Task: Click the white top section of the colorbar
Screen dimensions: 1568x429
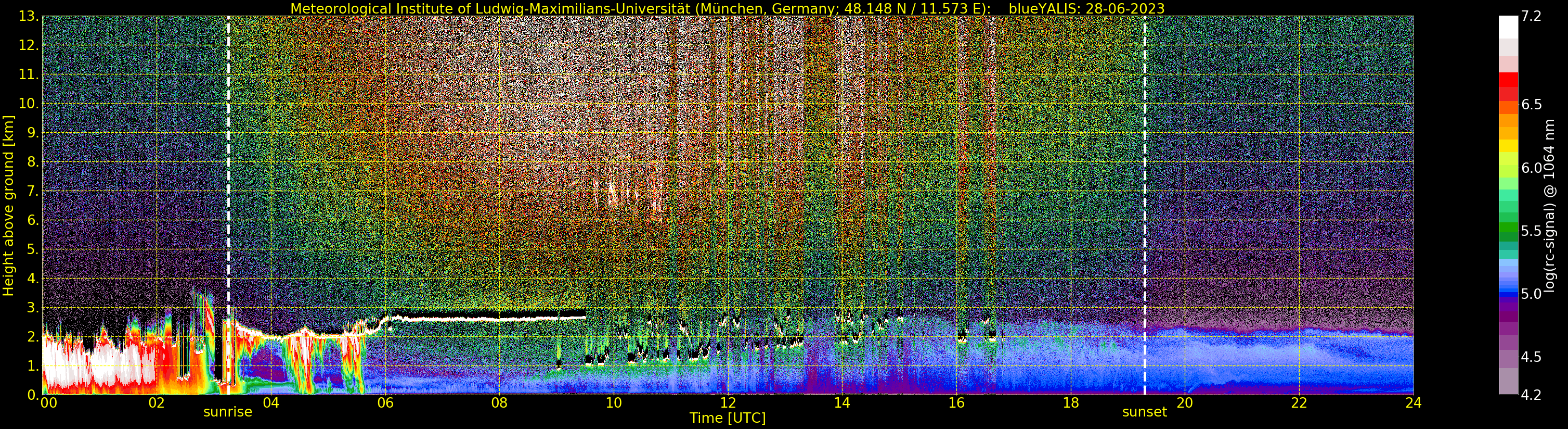Action: pyautogui.click(x=1508, y=28)
